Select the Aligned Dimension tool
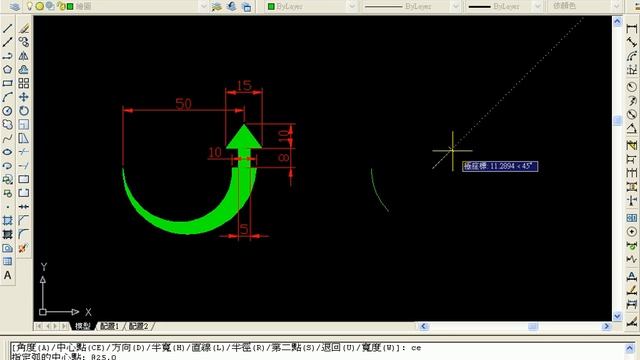This screenshot has width=640, height=360. [x=632, y=42]
